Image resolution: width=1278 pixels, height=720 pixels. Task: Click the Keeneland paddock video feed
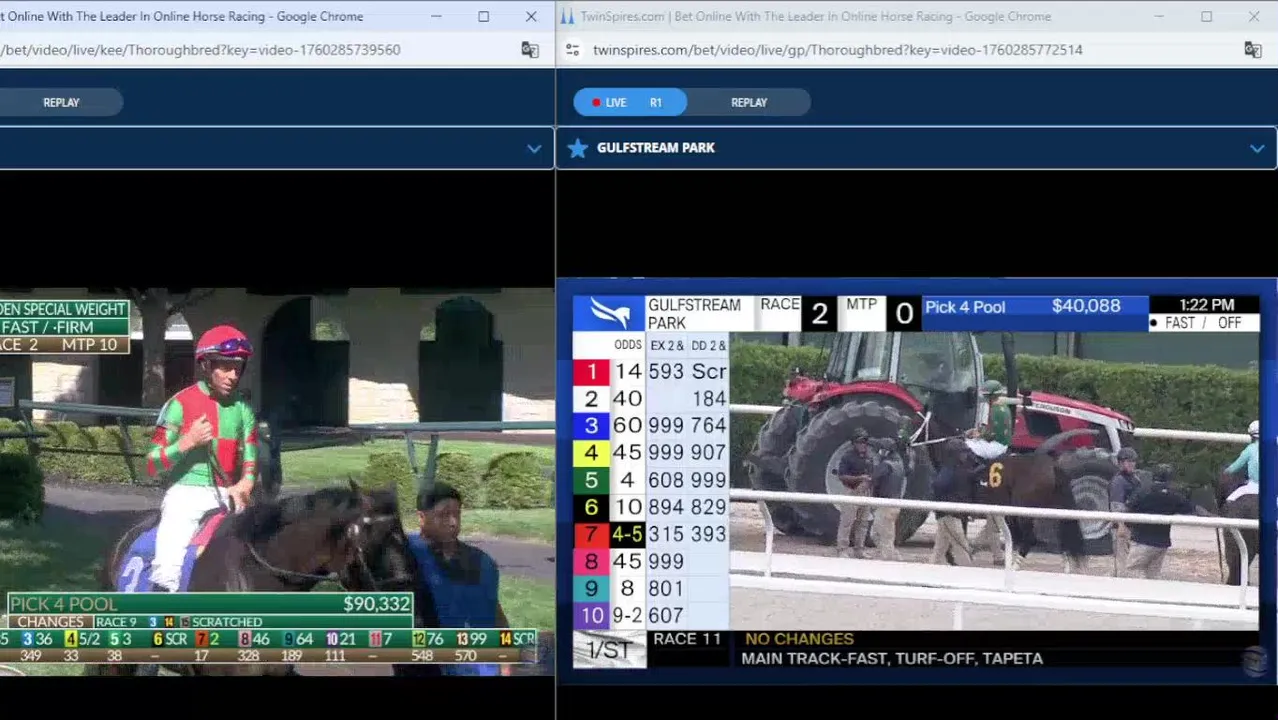tap(277, 481)
